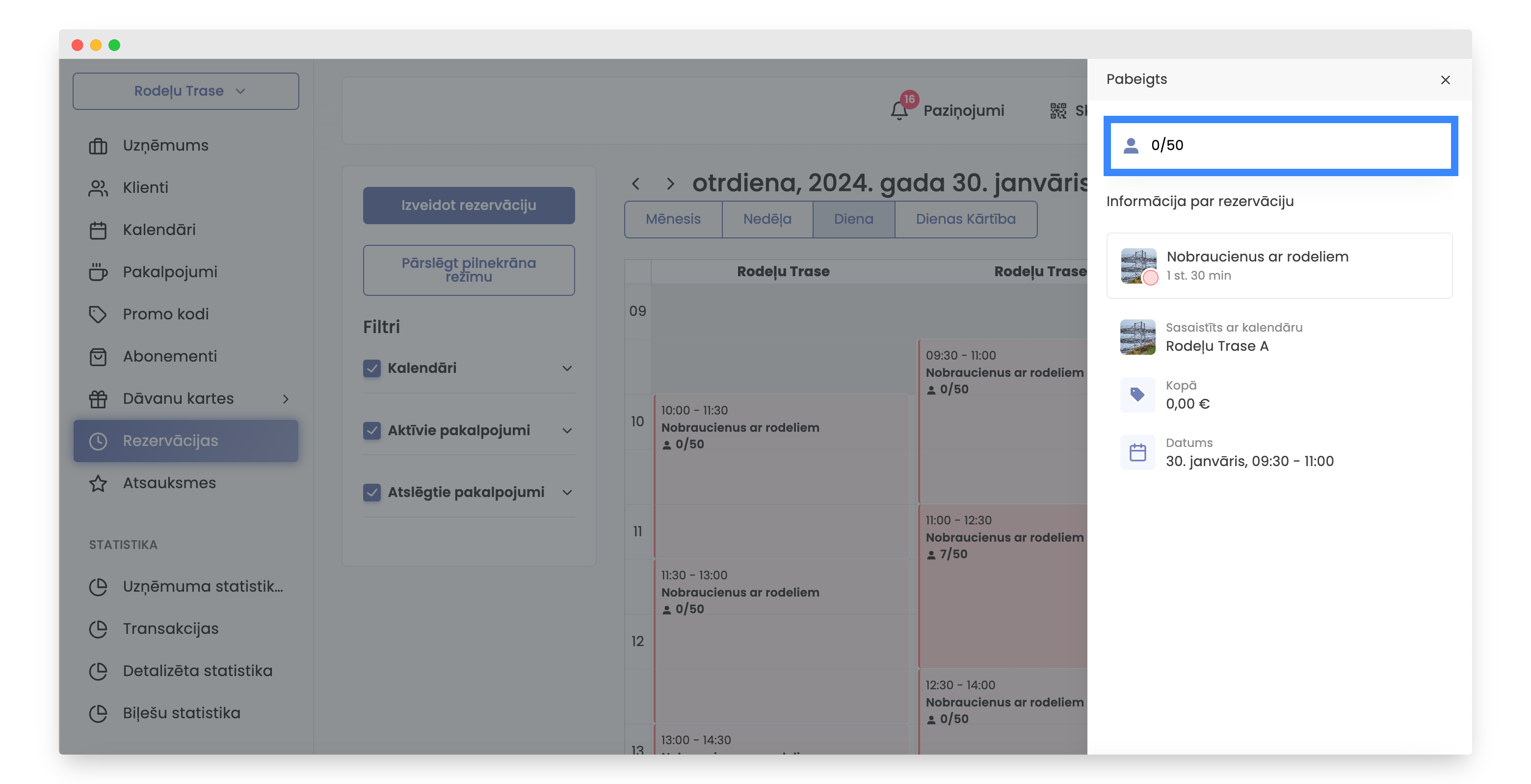Open the Atsauksmes star icon
This screenshot has height=784, width=1531.
(98, 483)
